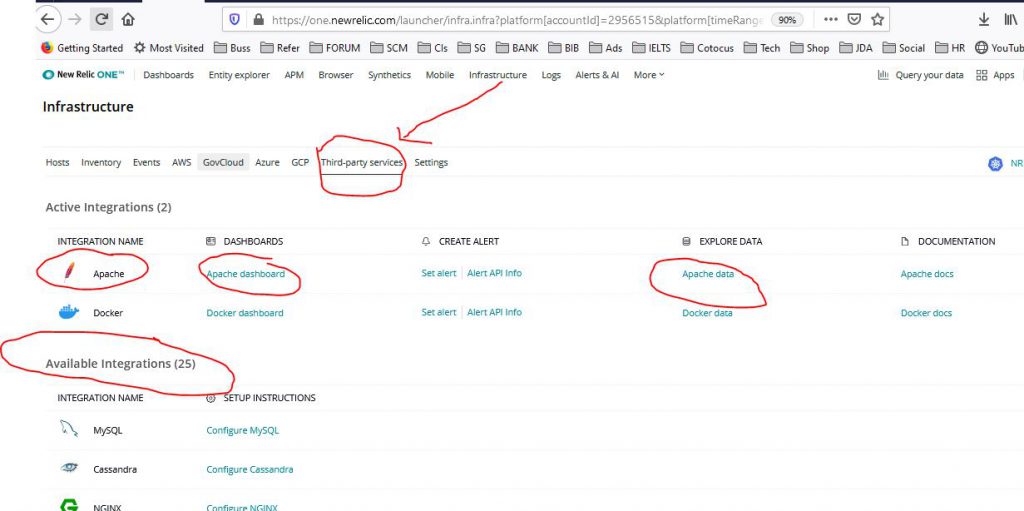
Task: Open the browser page actions ellipsis menu
Action: 831,19
